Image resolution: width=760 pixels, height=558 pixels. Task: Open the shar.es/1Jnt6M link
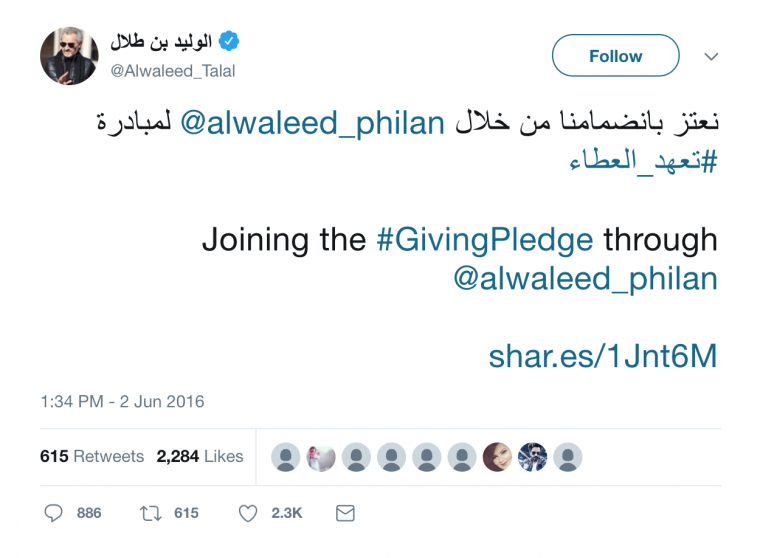tap(603, 356)
